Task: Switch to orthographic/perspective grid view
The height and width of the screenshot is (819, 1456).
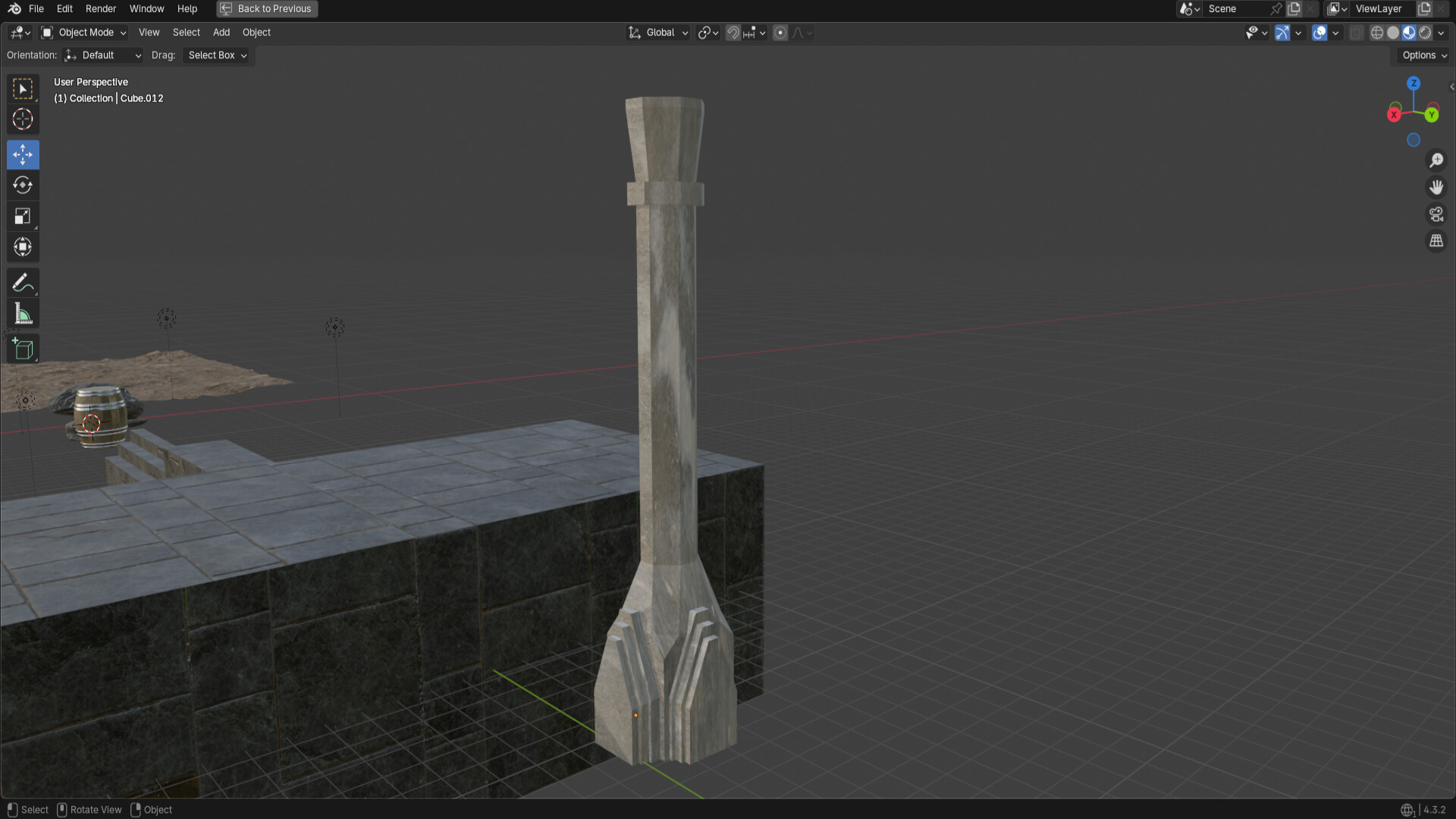Action: pyautogui.click(x=1436, y=241)
